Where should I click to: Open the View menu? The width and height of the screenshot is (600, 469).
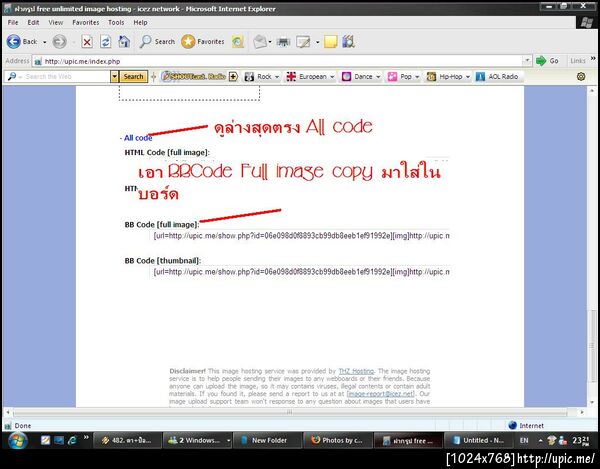[x=56, y=23]
